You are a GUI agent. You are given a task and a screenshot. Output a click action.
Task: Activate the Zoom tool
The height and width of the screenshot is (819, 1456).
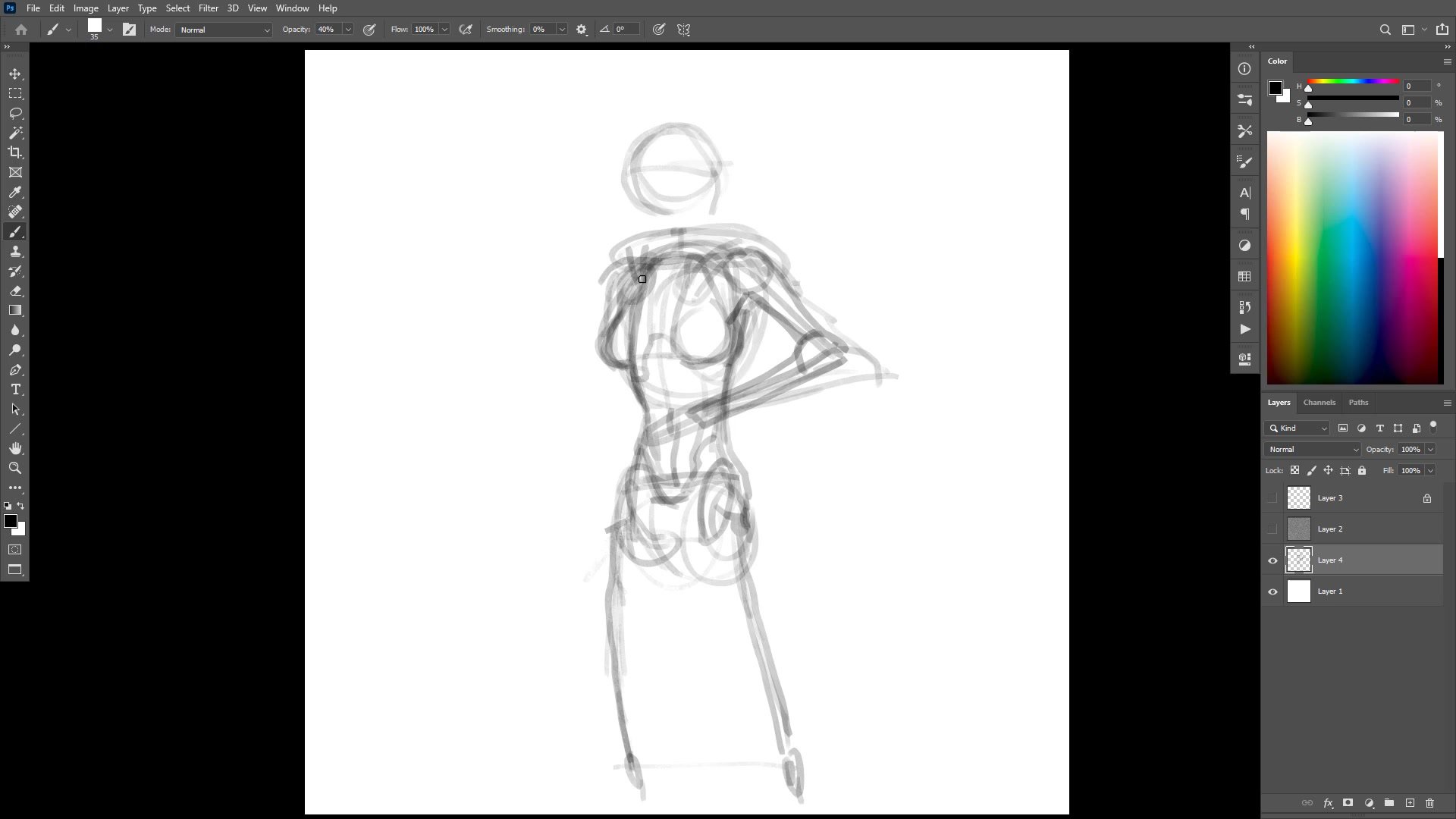[15, 469]
